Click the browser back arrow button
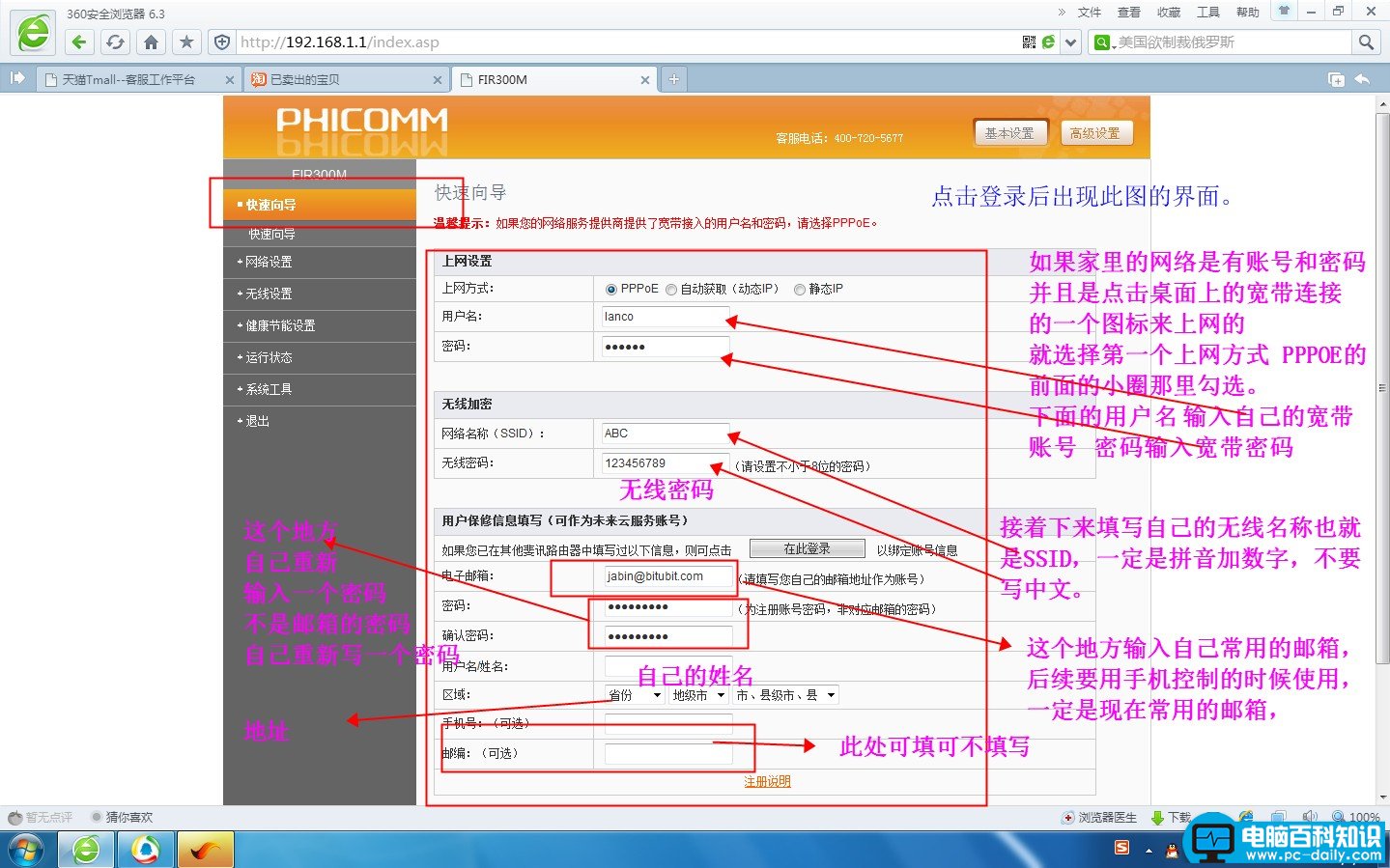Viewport: 1390px width, 868px height. coord(79,42)
